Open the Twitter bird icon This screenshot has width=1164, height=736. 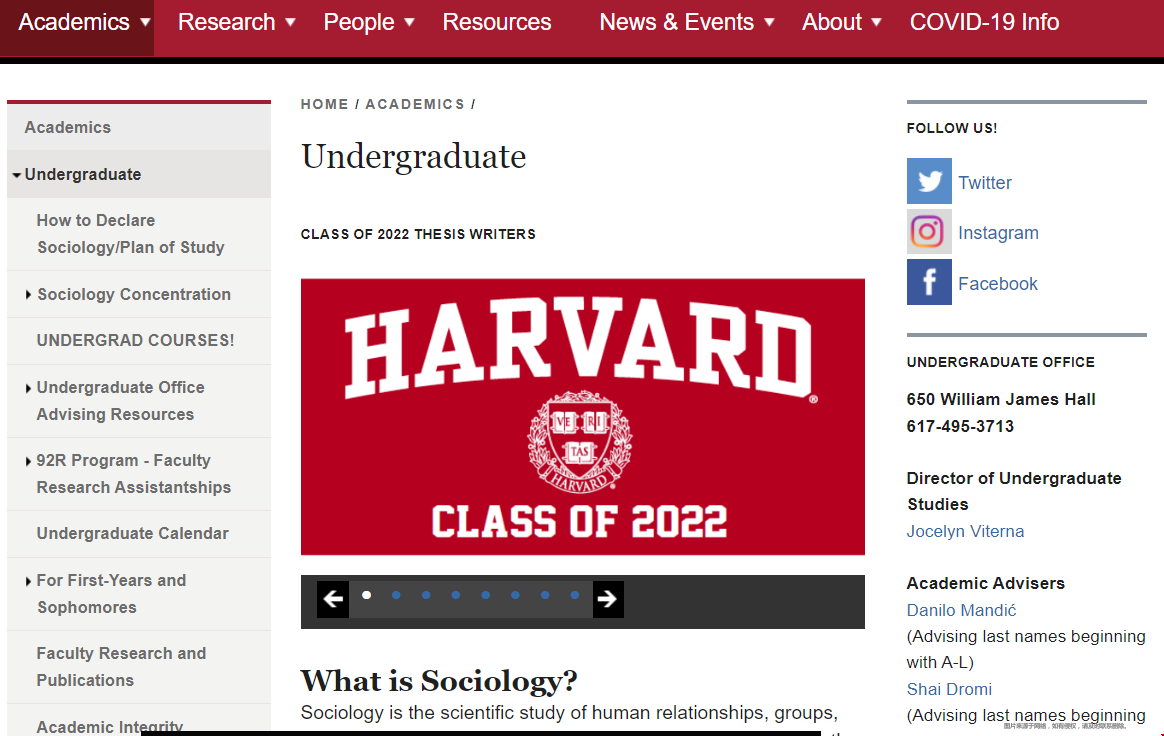[929, 180]
